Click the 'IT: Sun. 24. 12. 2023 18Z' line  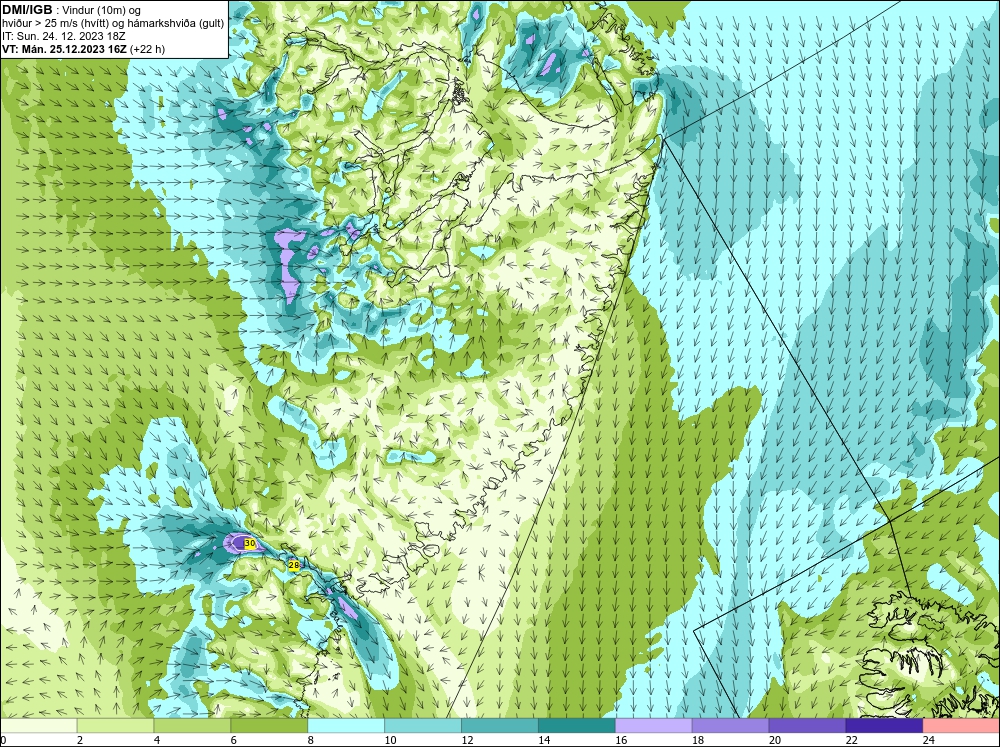click(62, 36)
